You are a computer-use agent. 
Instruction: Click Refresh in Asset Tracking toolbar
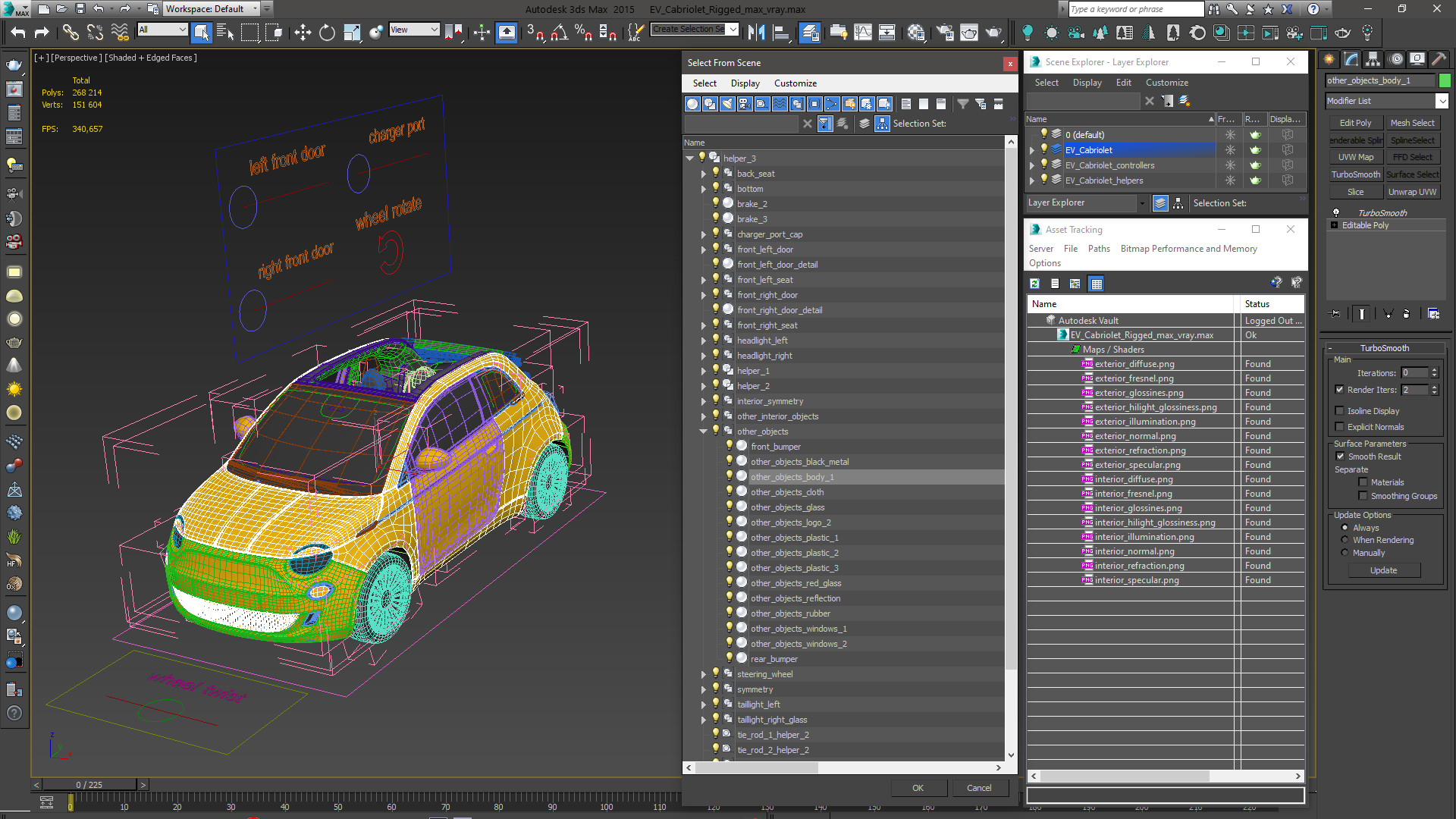pyautogui.click(x=1034, y=284)
